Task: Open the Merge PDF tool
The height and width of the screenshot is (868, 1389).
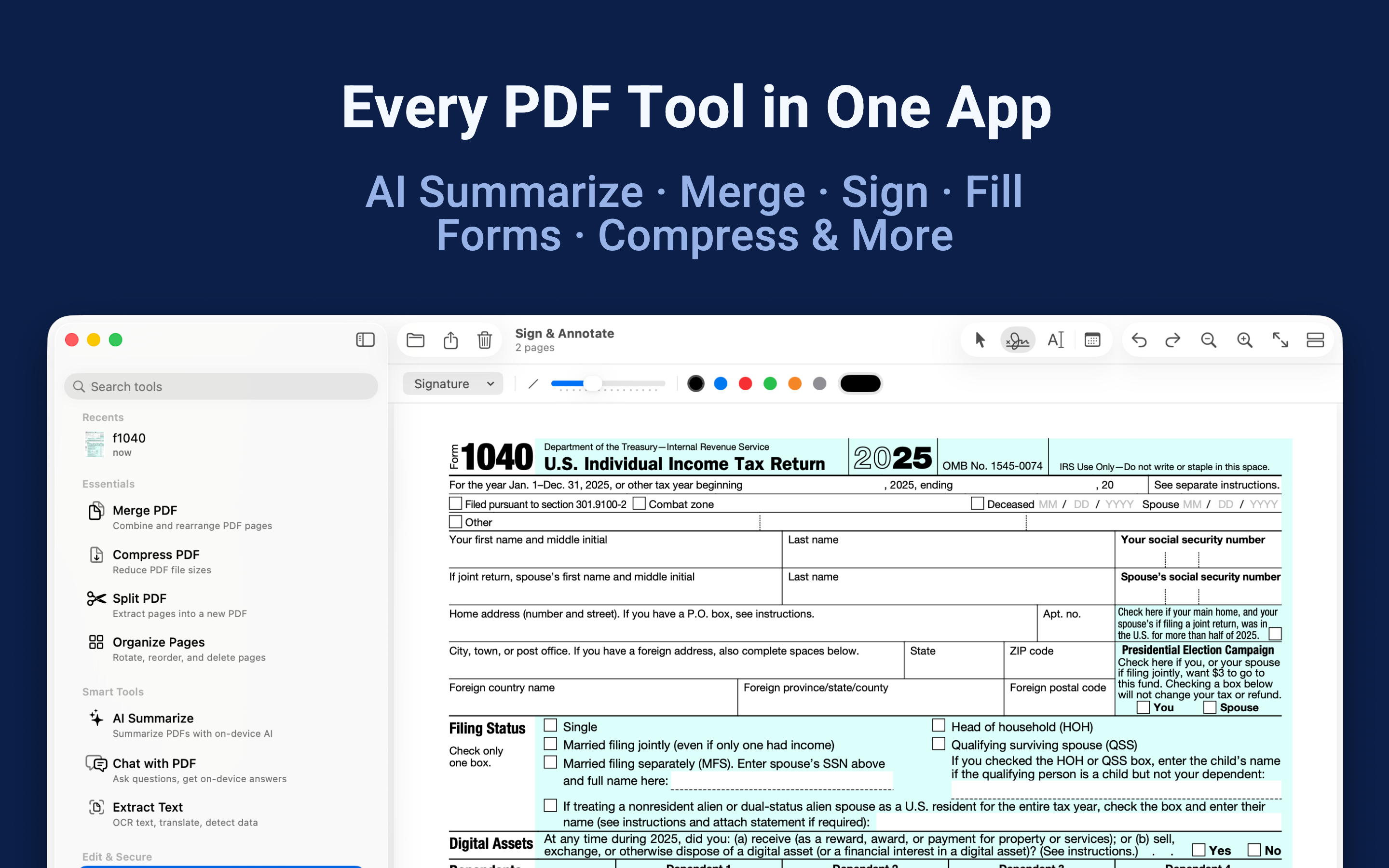Action: 221,517
